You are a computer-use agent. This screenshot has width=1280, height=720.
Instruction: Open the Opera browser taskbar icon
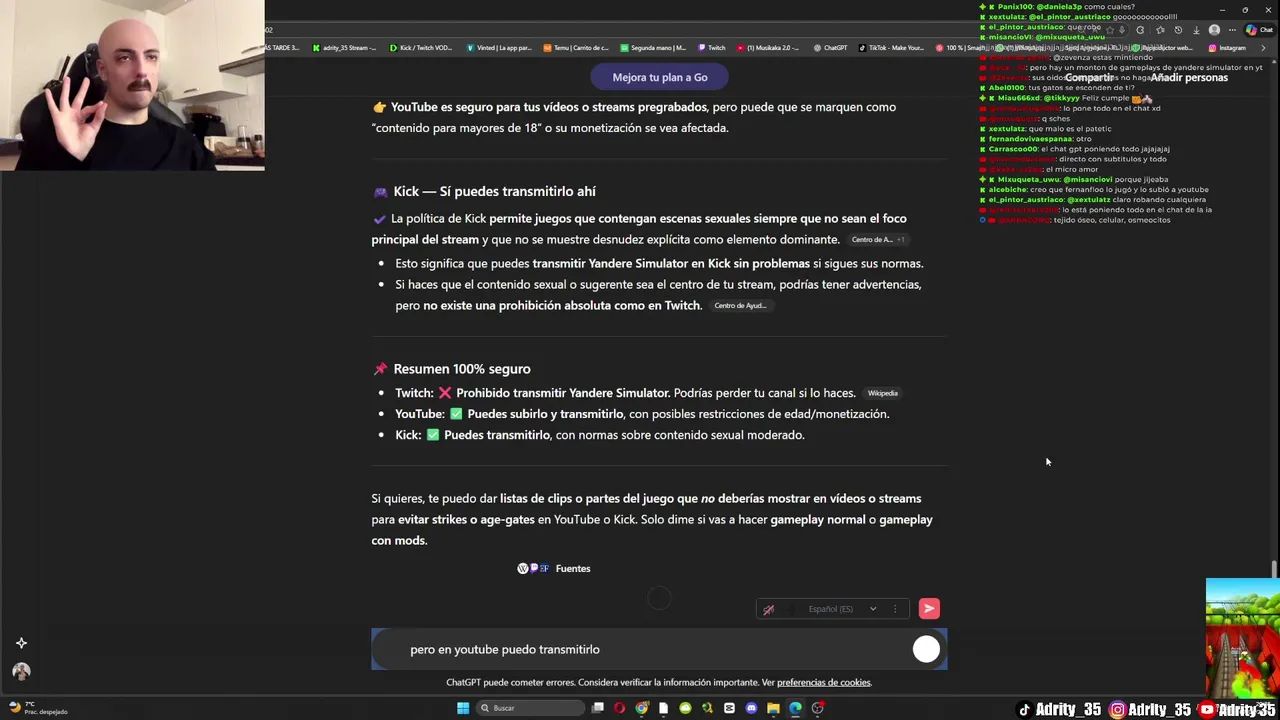[x=620, y=708]
